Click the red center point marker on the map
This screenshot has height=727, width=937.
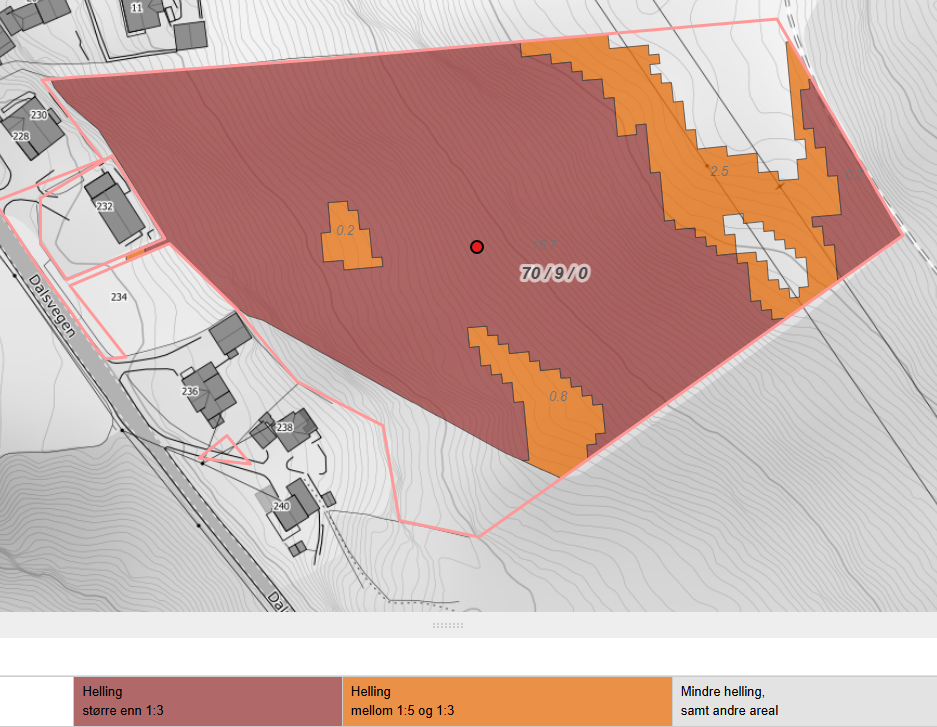coord(476,247)
